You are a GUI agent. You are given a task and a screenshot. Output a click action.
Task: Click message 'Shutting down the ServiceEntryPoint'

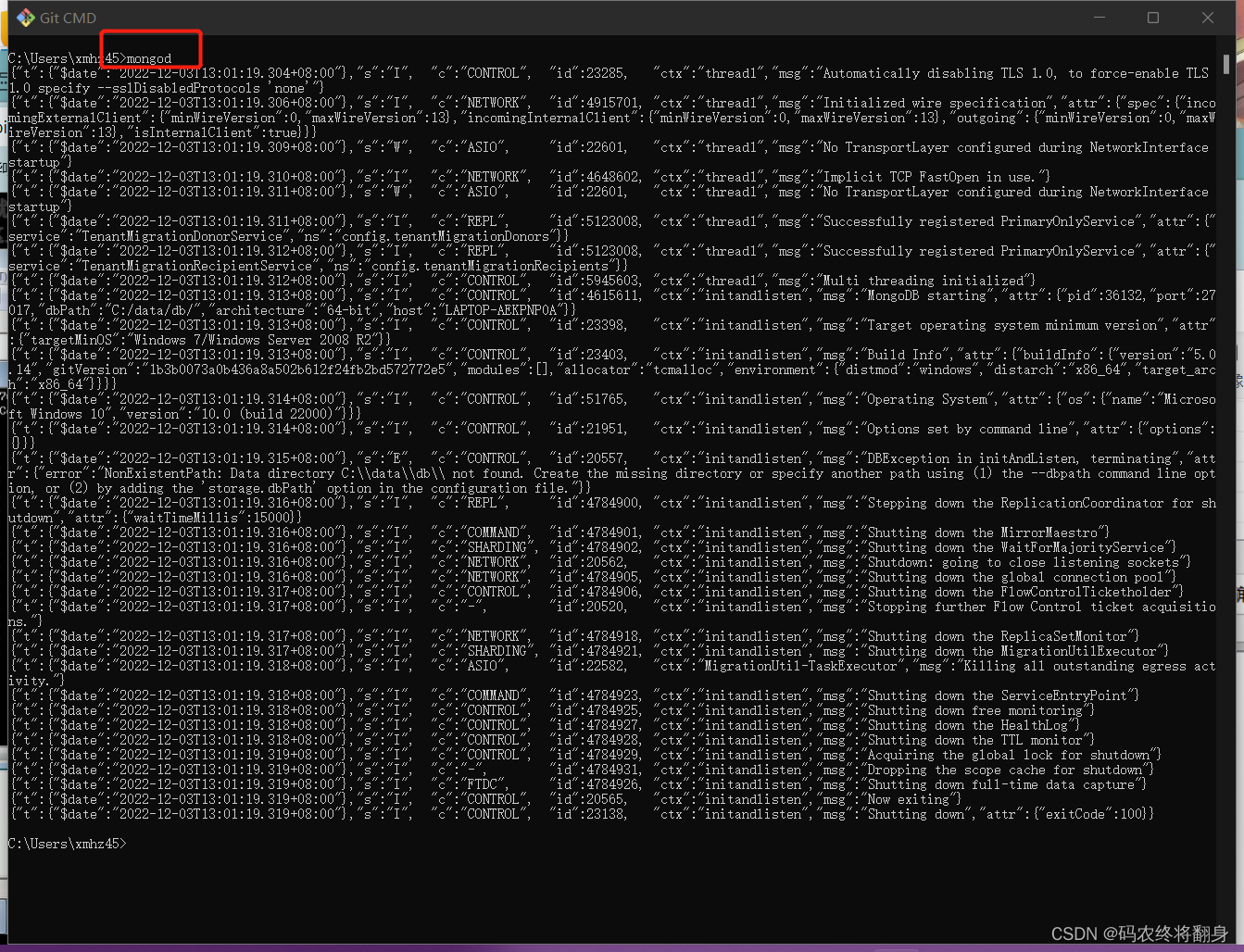coord(998,695)
